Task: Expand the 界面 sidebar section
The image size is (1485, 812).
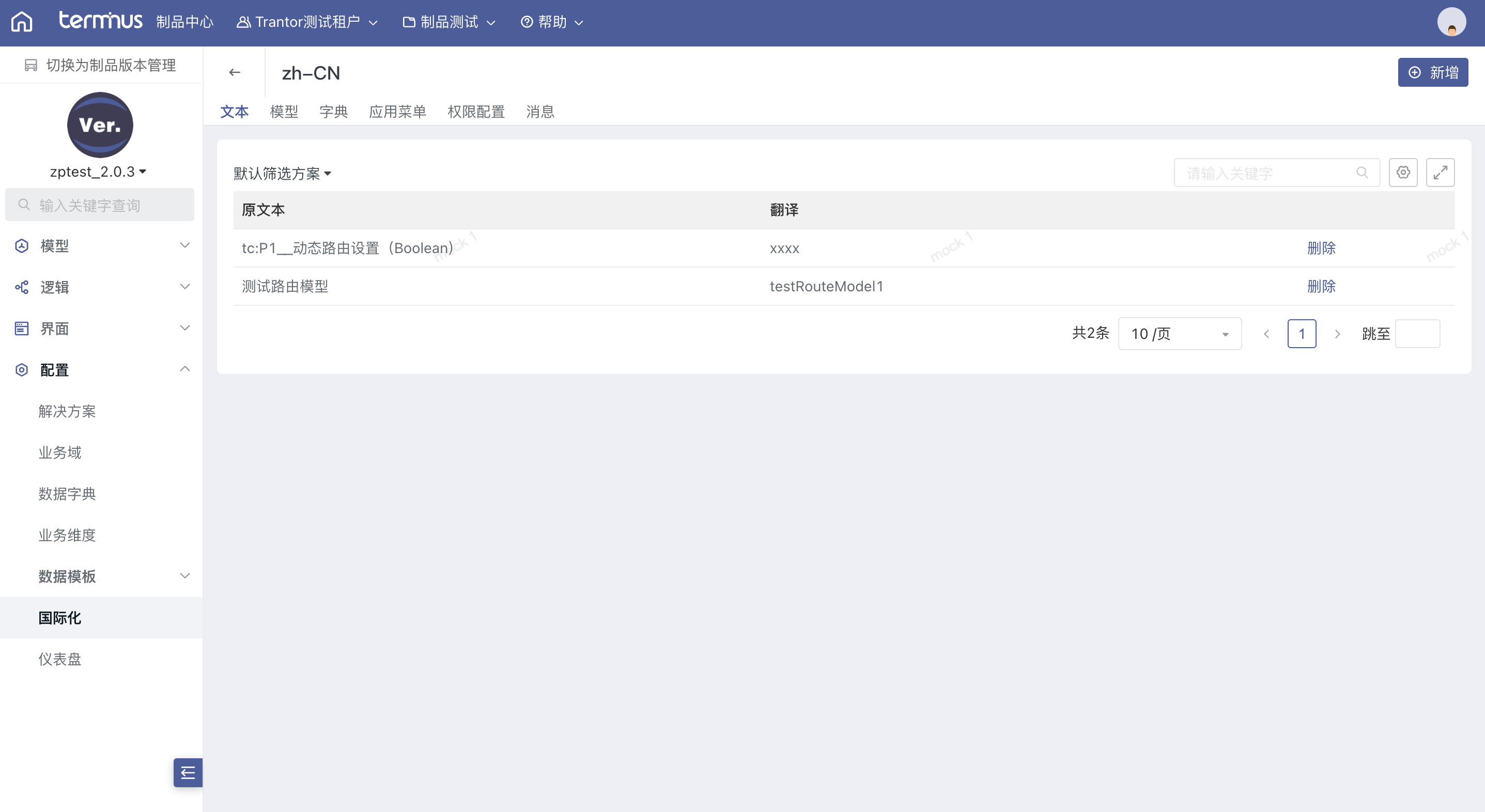Action: point(185,328)
